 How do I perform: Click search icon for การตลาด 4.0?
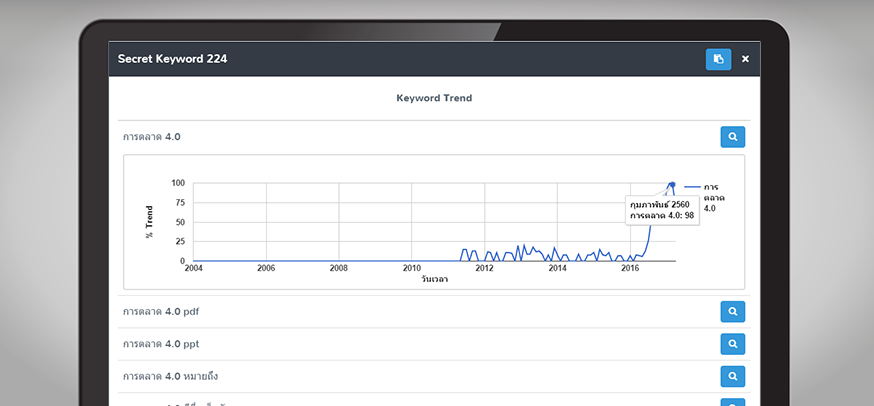click(732, 137)
